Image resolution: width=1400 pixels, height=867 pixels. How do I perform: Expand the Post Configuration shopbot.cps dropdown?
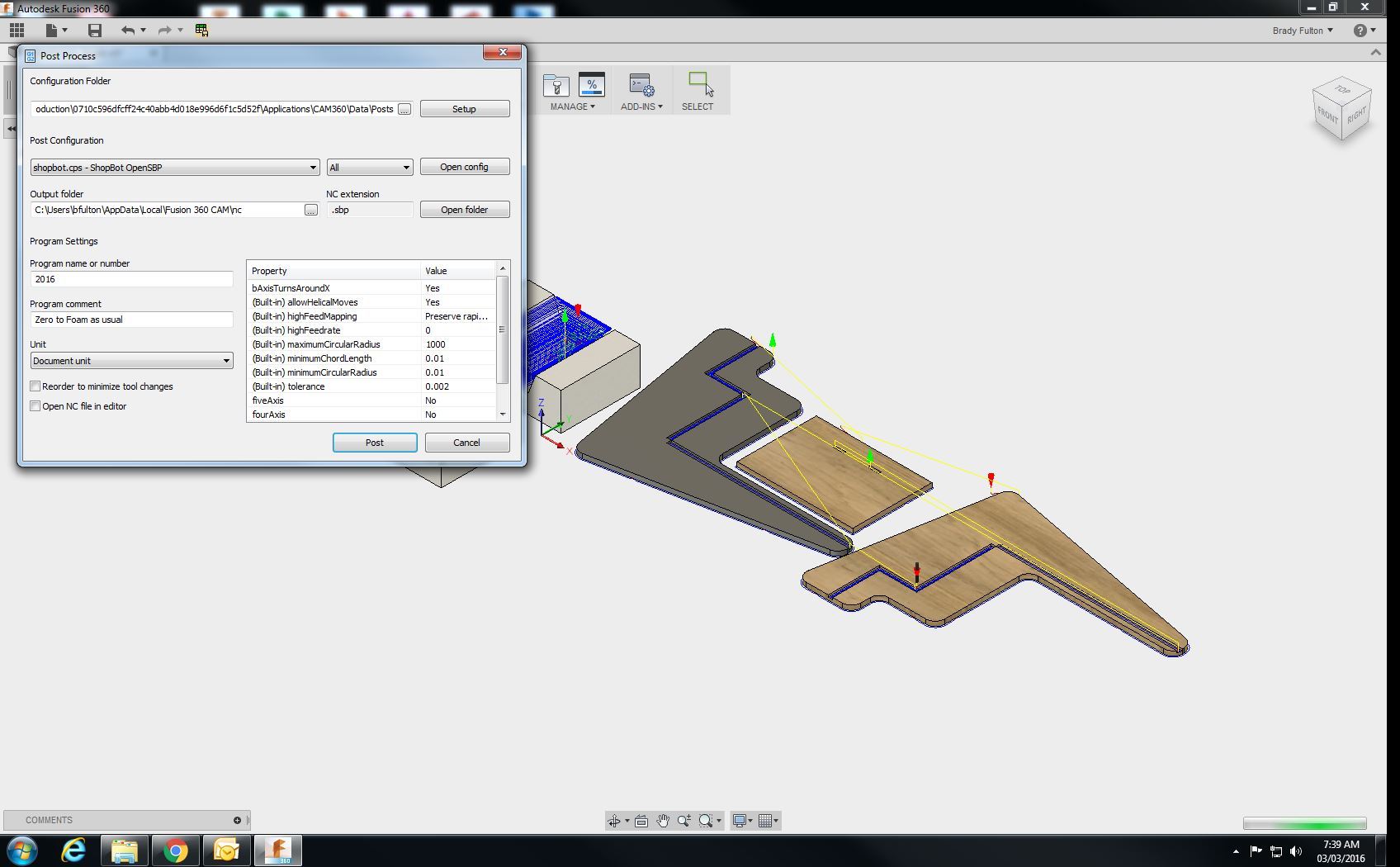point(175,168)
